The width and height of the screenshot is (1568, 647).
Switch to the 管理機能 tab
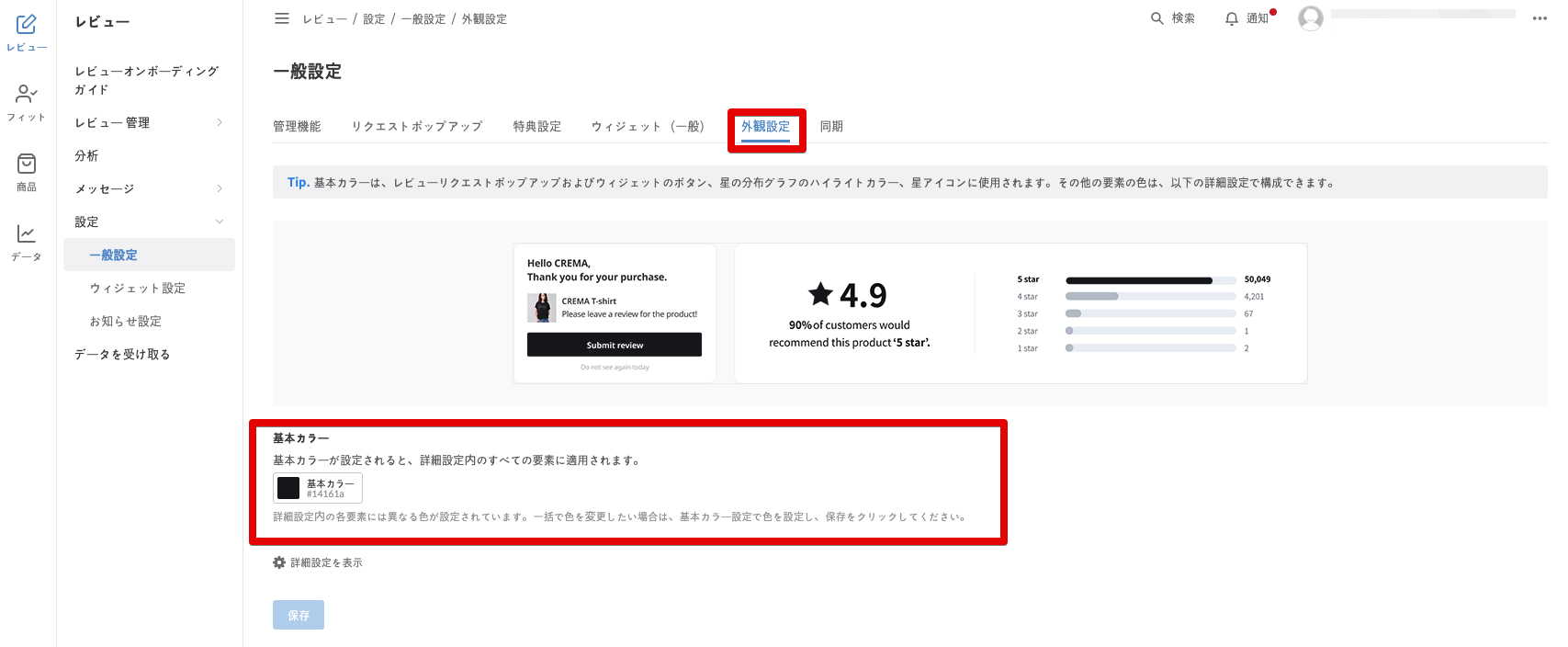297,127
